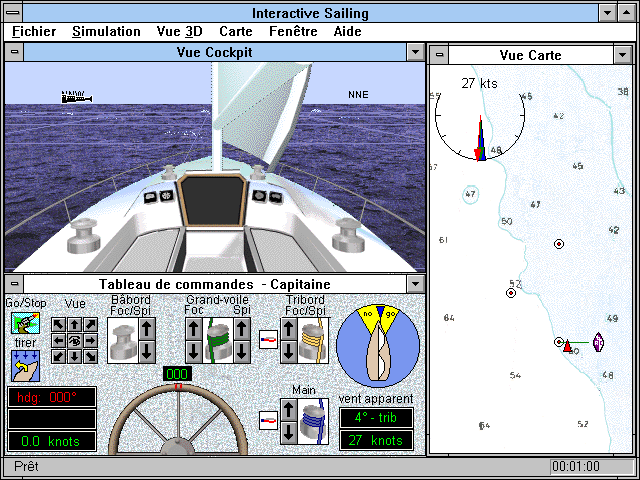Image resolution: width=640 pixels, height=480 pixels.
Task: Click the waypoint circle near depth 52
Action: pyautogui.click(x=511, y=293)
